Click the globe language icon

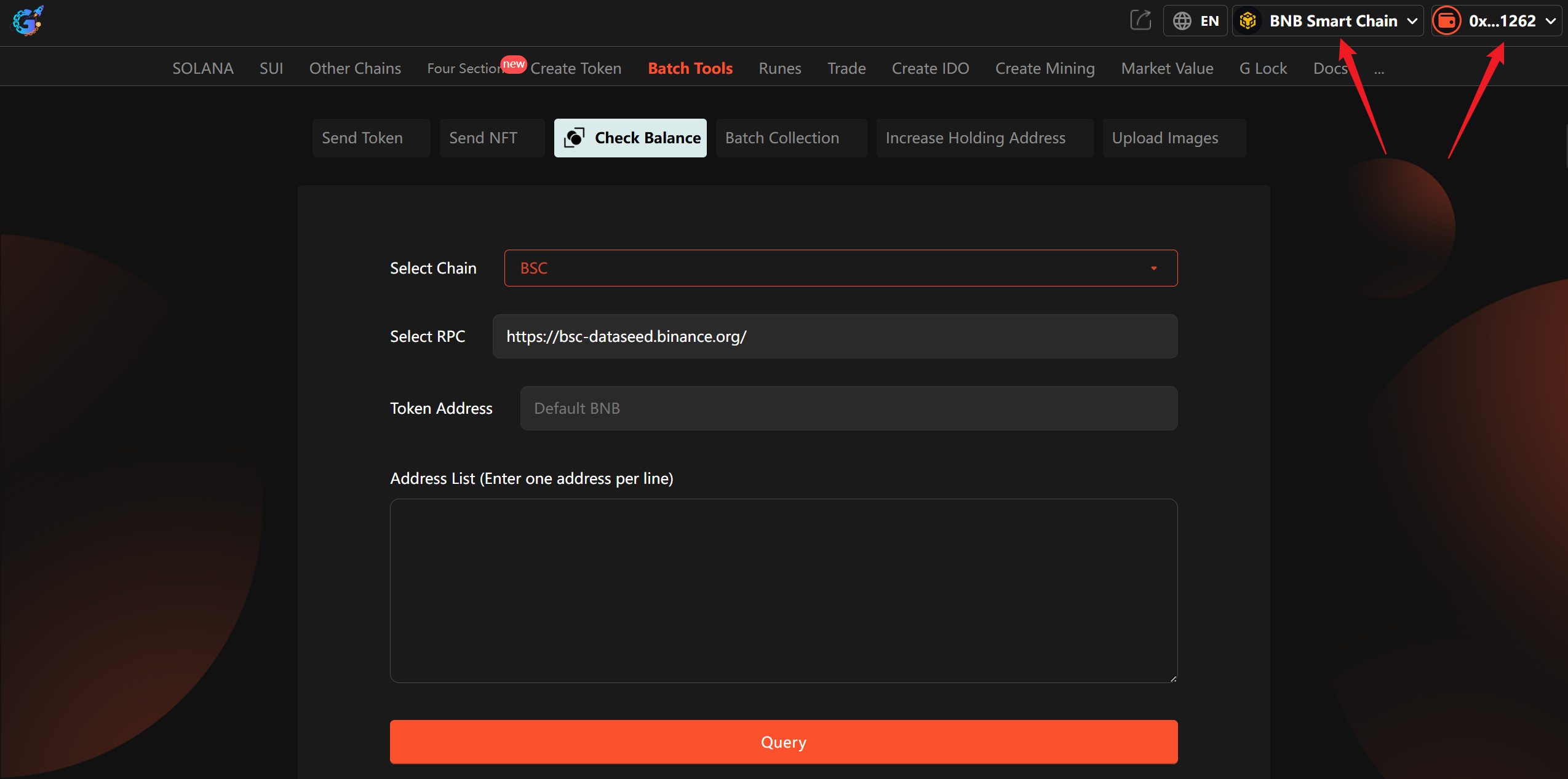click(x=1182, y=21)
